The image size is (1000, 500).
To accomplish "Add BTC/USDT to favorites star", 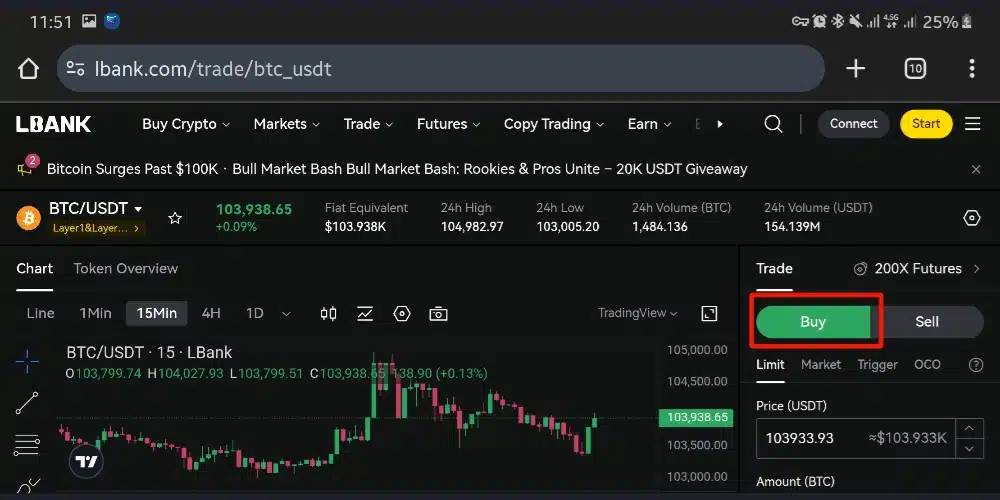I will click(x=175, y=218).
